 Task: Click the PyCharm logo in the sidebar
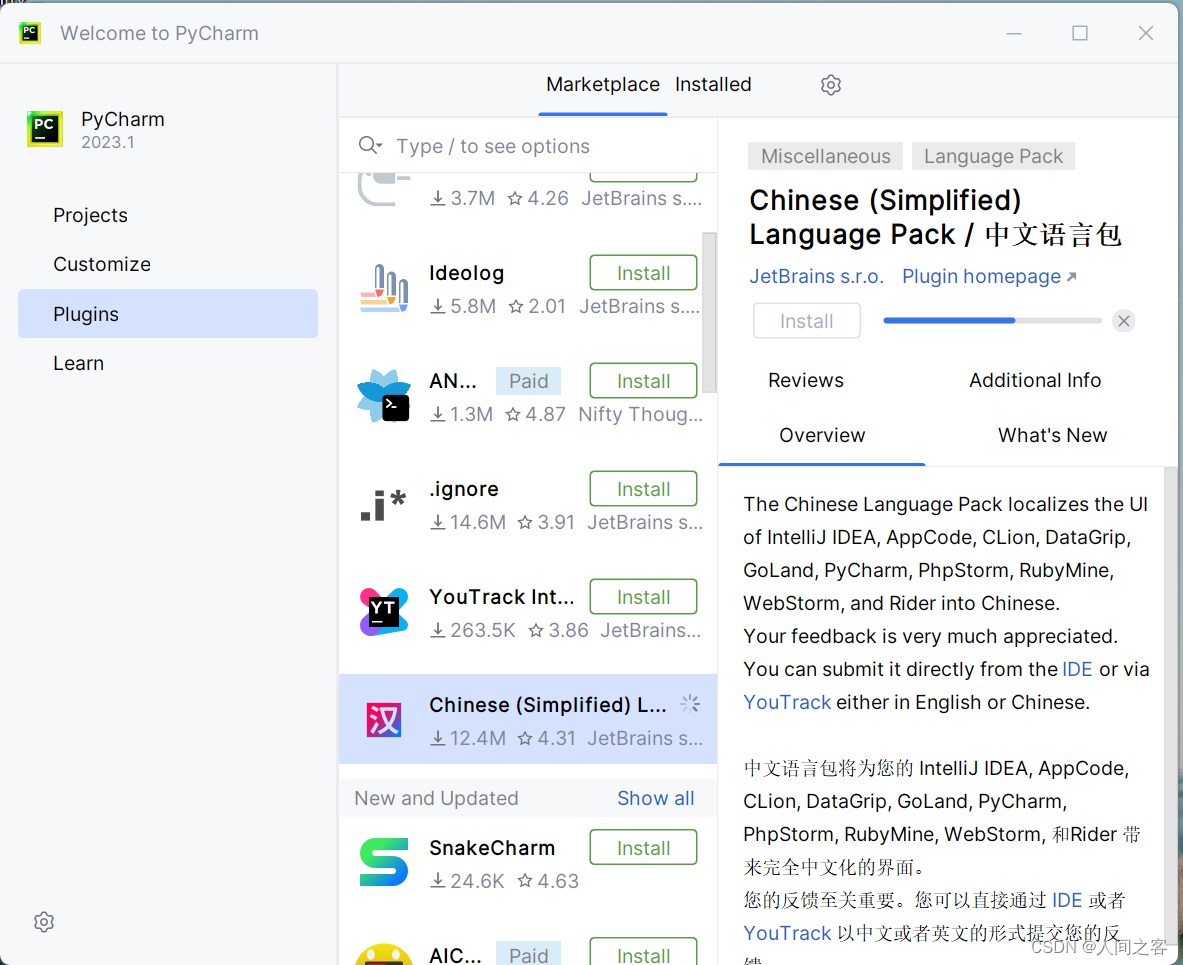click(x=45, y=129)
